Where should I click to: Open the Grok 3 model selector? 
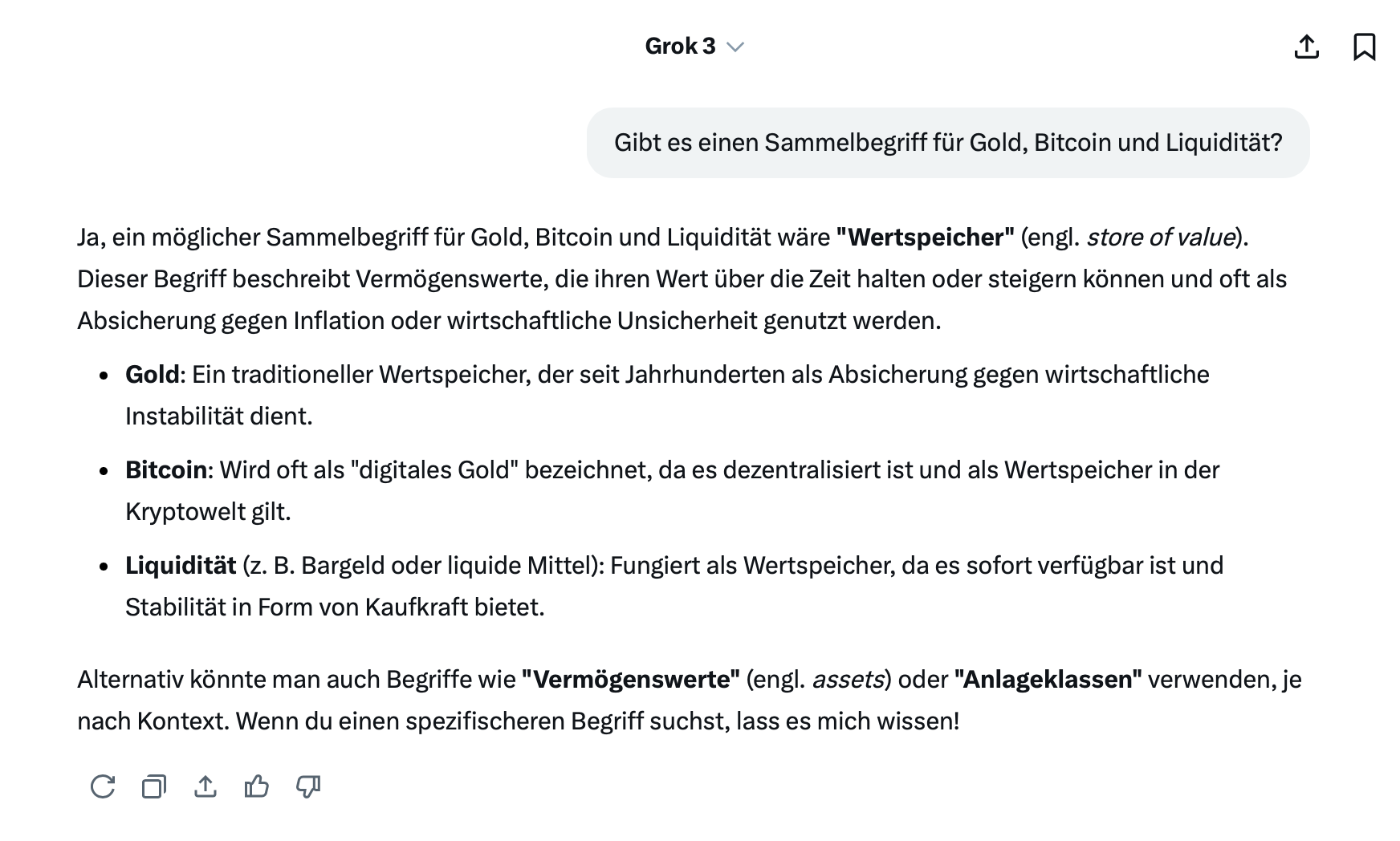click(x=680, y=47)
